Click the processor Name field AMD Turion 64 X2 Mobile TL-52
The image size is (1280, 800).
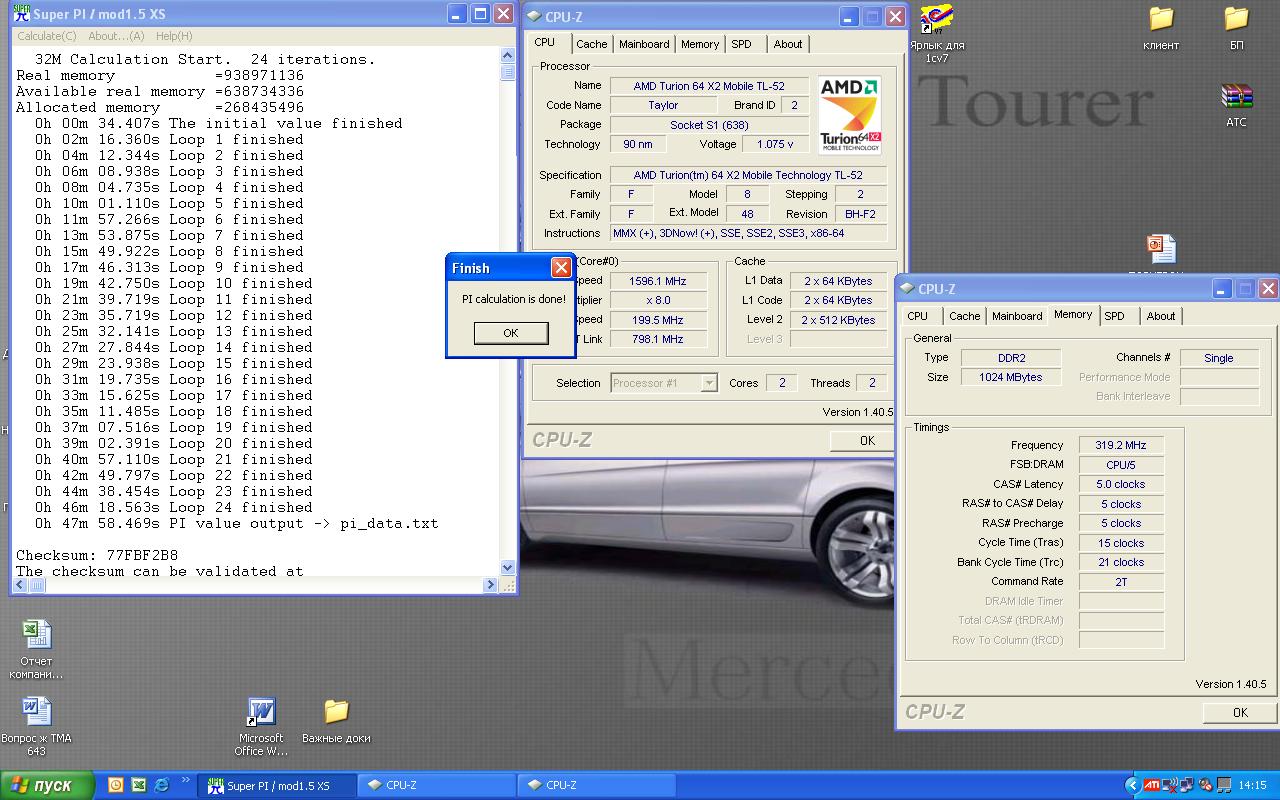709,86
